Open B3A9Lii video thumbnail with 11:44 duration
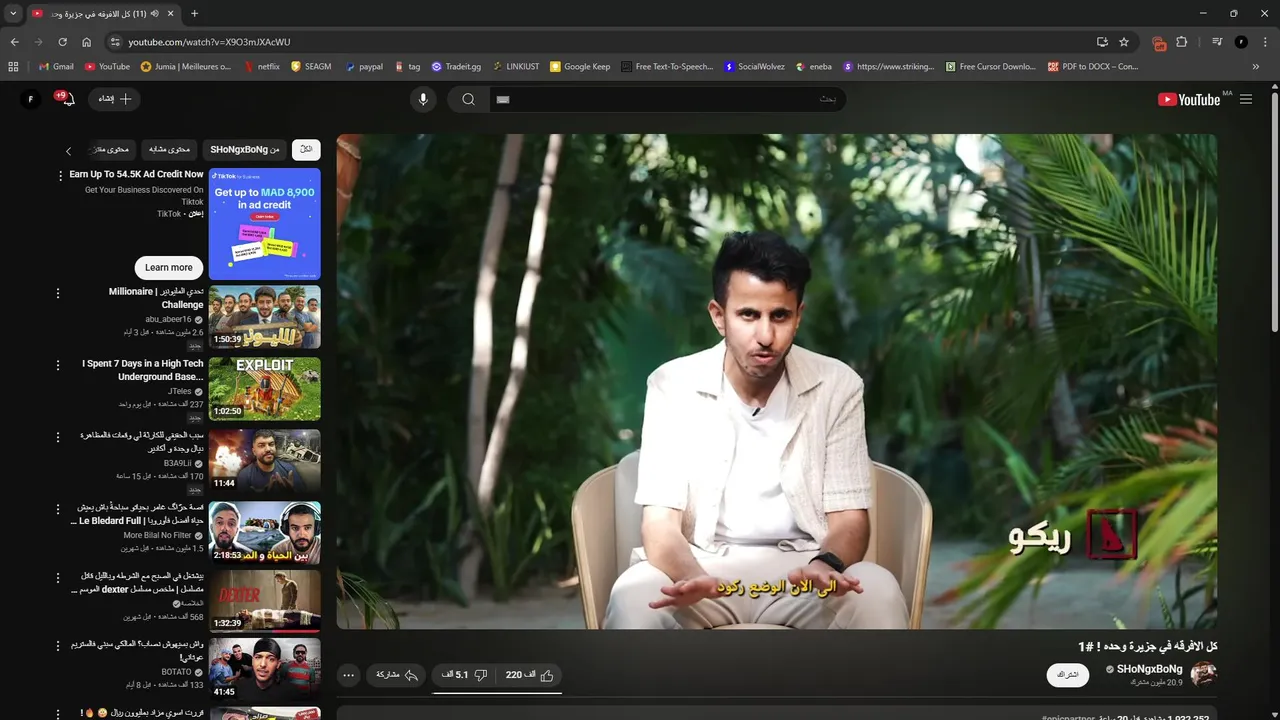The width and height of the screenshot is (1280, 720). click(x=264, y=461)
